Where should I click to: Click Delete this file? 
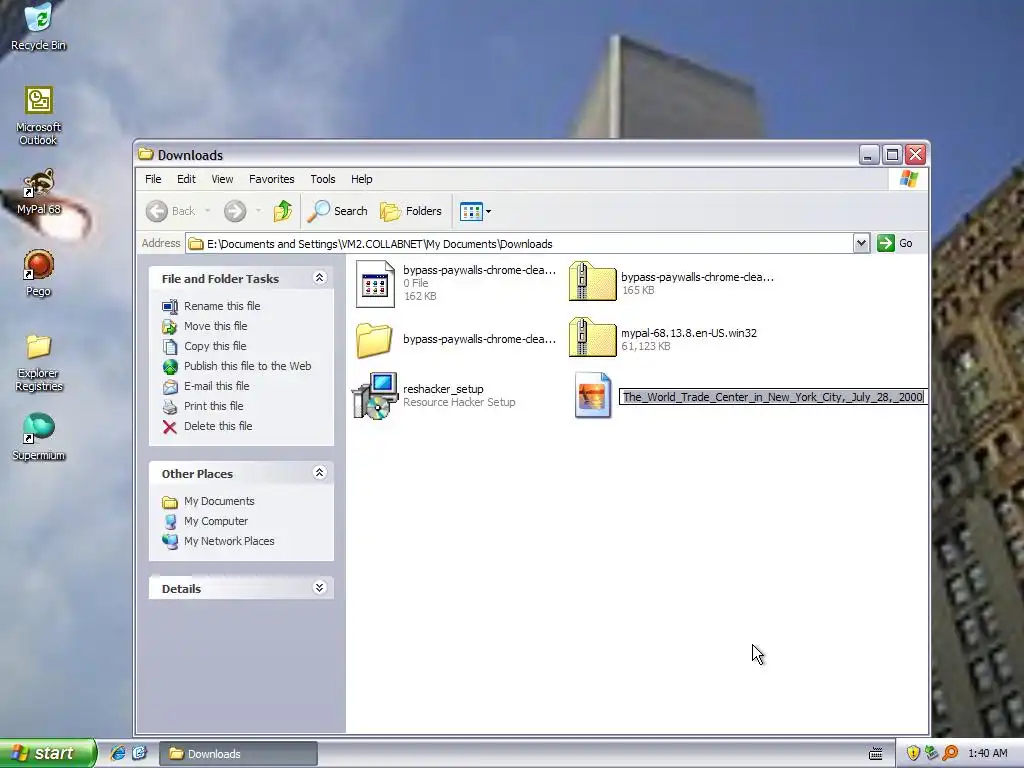point(217,426)
